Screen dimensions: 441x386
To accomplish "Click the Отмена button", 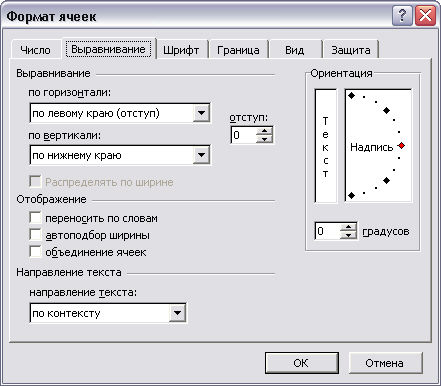I will [x=386, y=363].
